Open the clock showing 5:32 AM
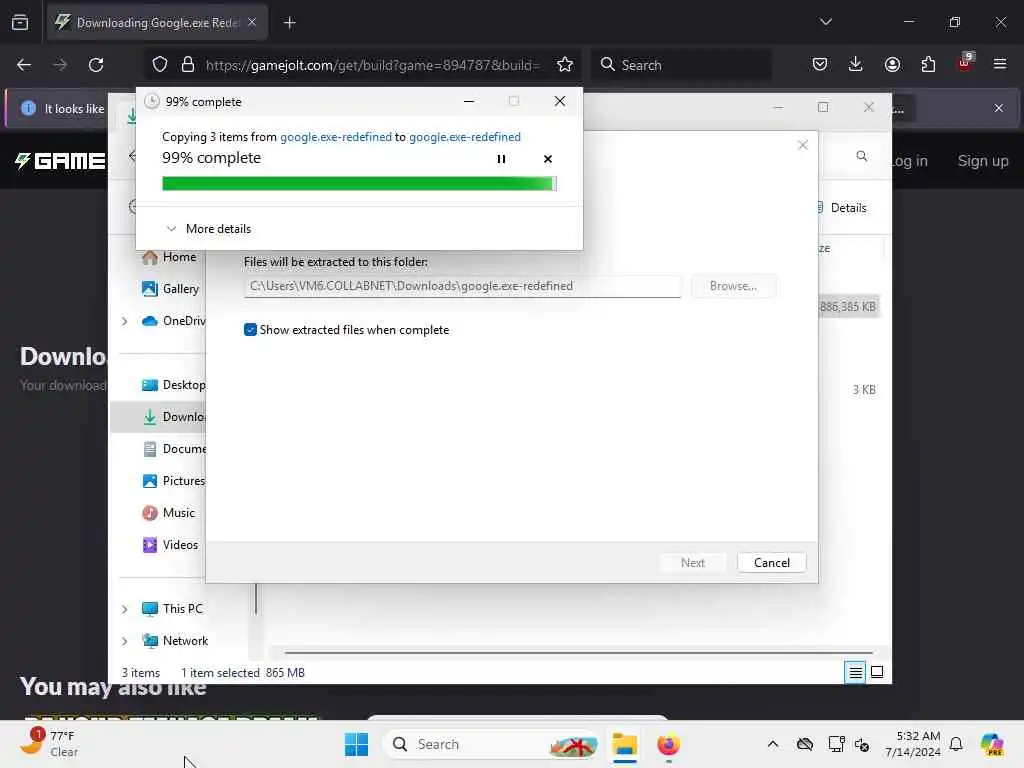1024x768 pixels. [x=913, y=744]
